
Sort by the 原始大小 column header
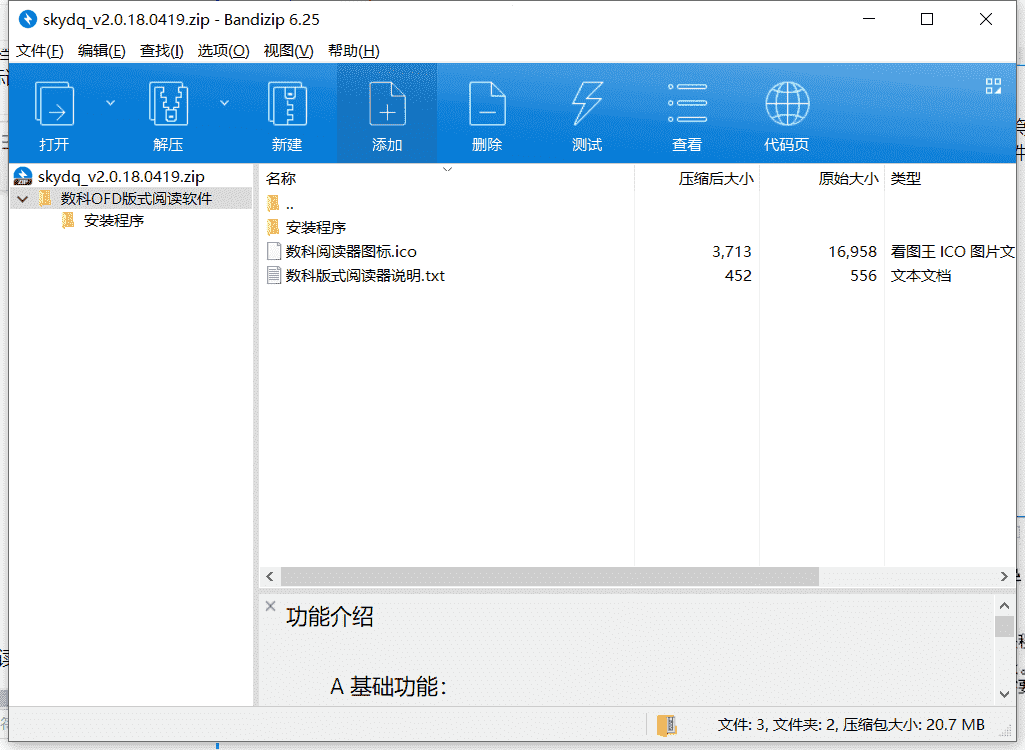849,179
